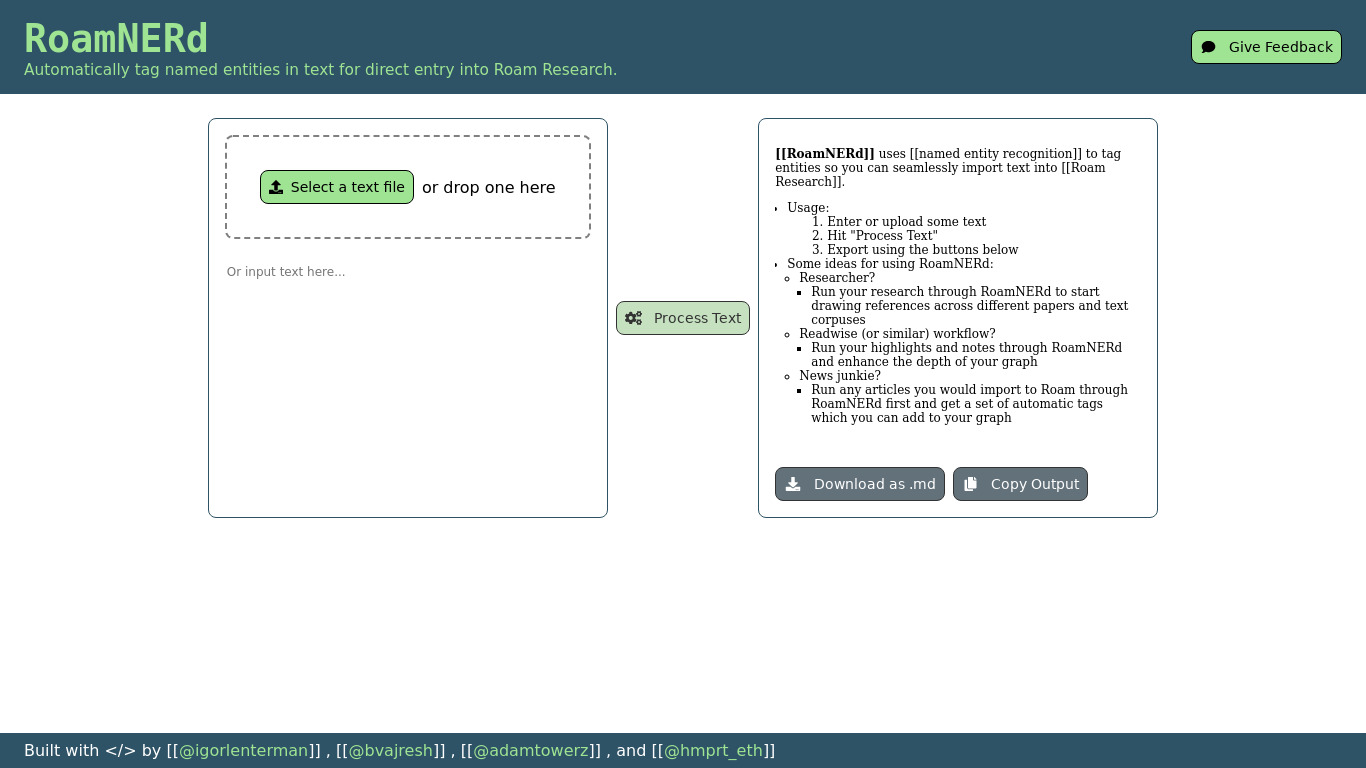This screenshot has height=768, width=1366.
Task: Click the bullet 'Some ideas for using RoamNERd:'
Action: coord(890,264)
